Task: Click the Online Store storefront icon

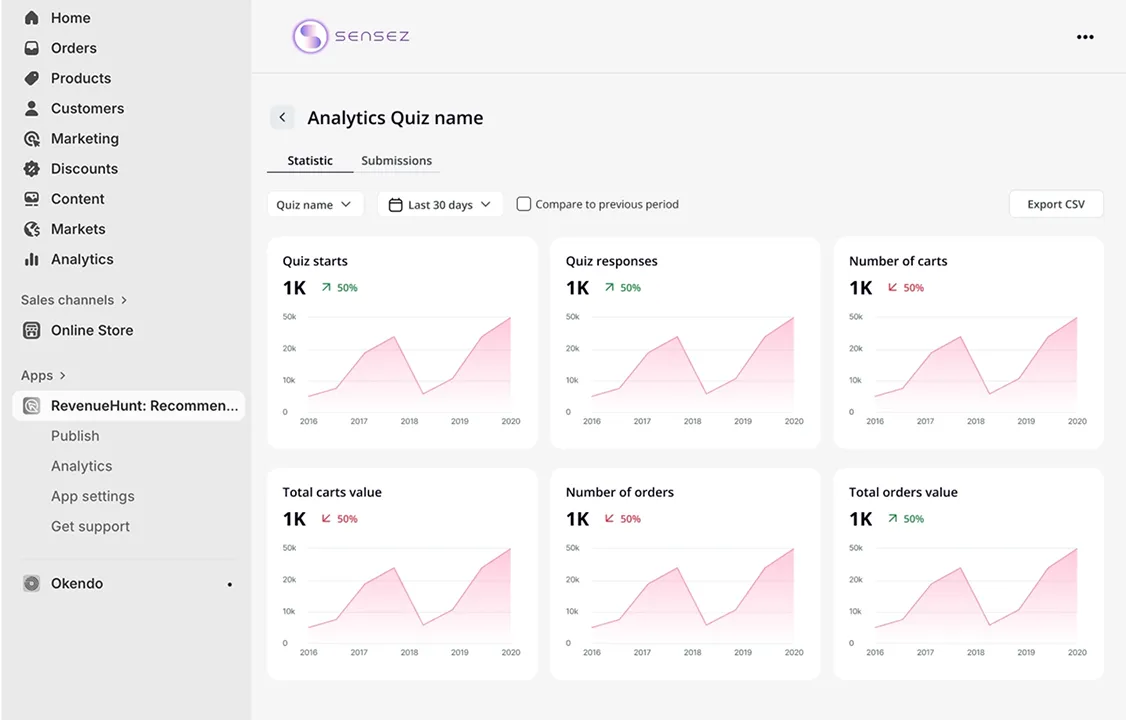Action: click(x=32, y=330)
